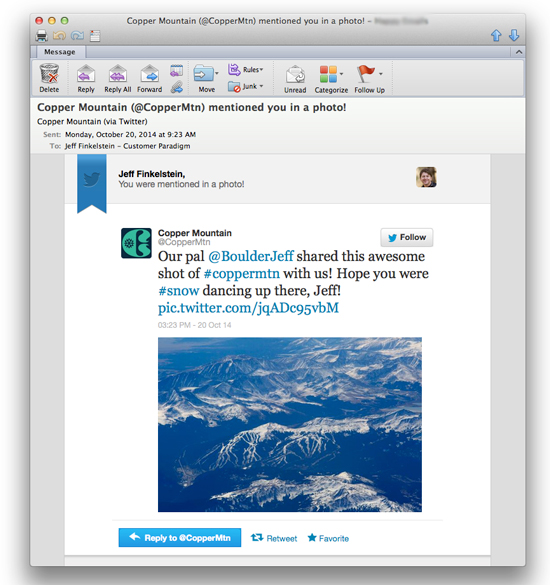Open the Move dropdown arrow
This screenshot has height=585, width=550.
point(217,73)
